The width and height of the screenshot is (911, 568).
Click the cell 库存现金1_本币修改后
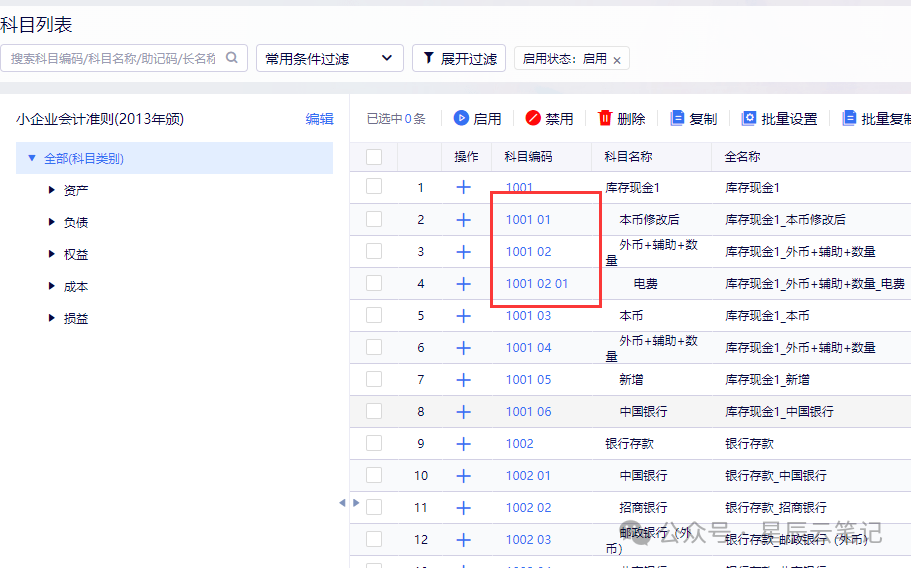click(785, 220)
